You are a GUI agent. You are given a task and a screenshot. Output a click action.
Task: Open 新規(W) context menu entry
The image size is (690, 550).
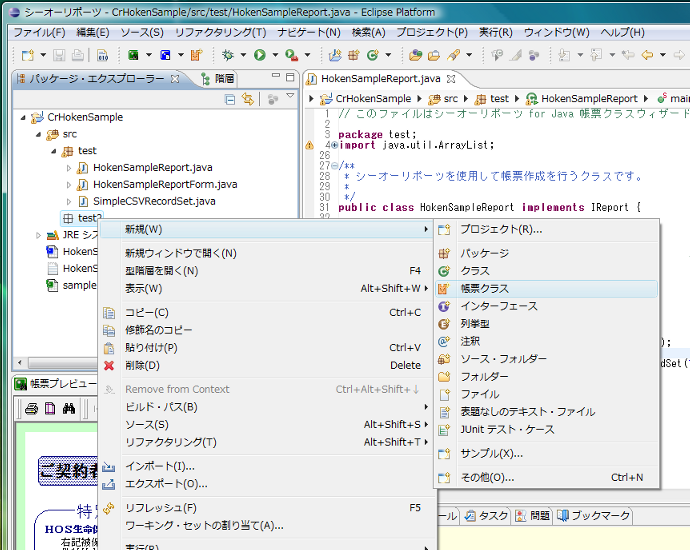point(266,229)
